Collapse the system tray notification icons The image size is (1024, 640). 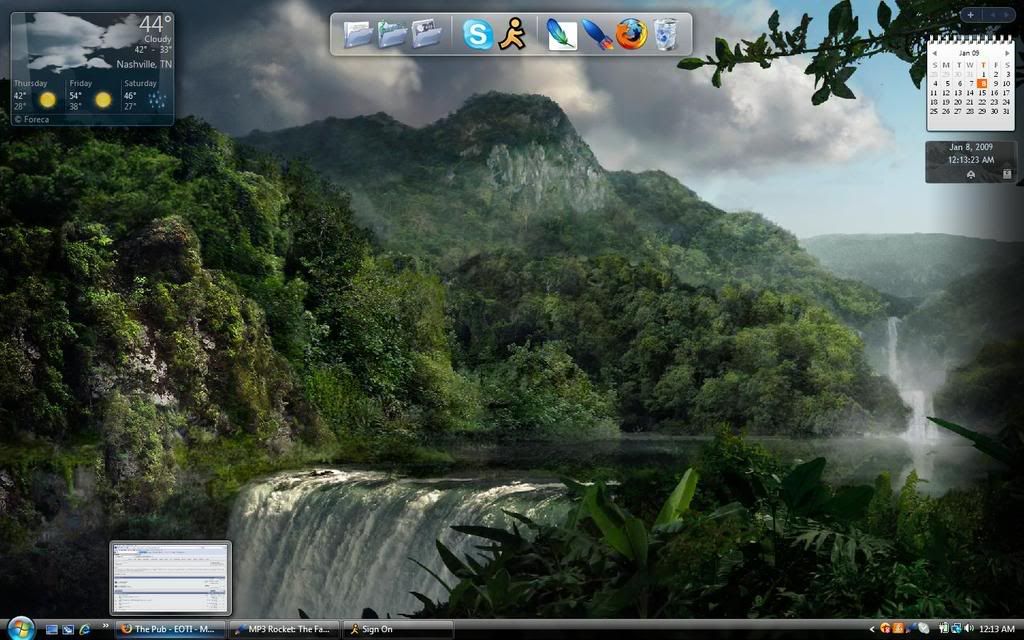[872, 629]
